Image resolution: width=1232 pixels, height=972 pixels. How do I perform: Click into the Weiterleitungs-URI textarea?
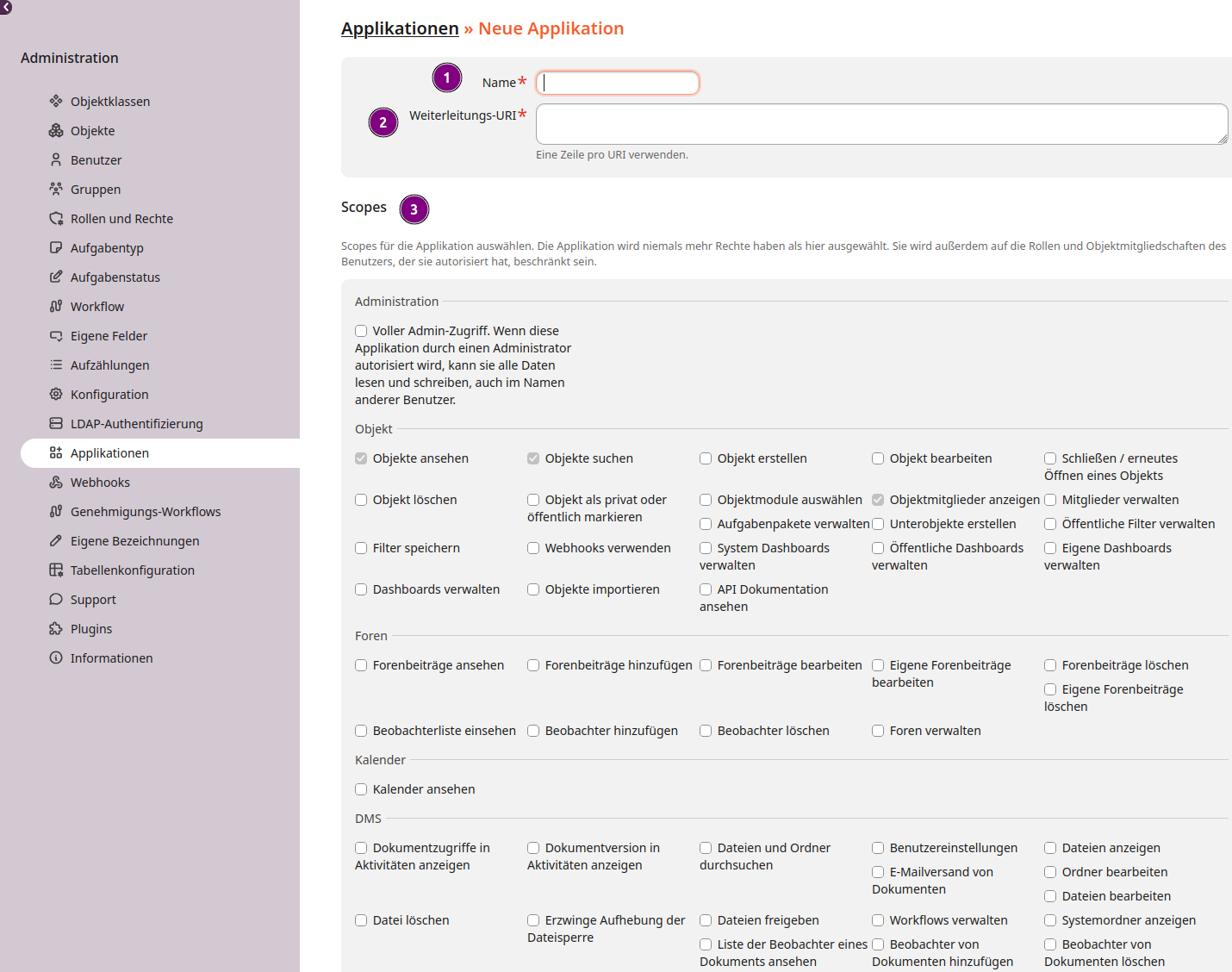pyautogui.click(x=882, y=124)
